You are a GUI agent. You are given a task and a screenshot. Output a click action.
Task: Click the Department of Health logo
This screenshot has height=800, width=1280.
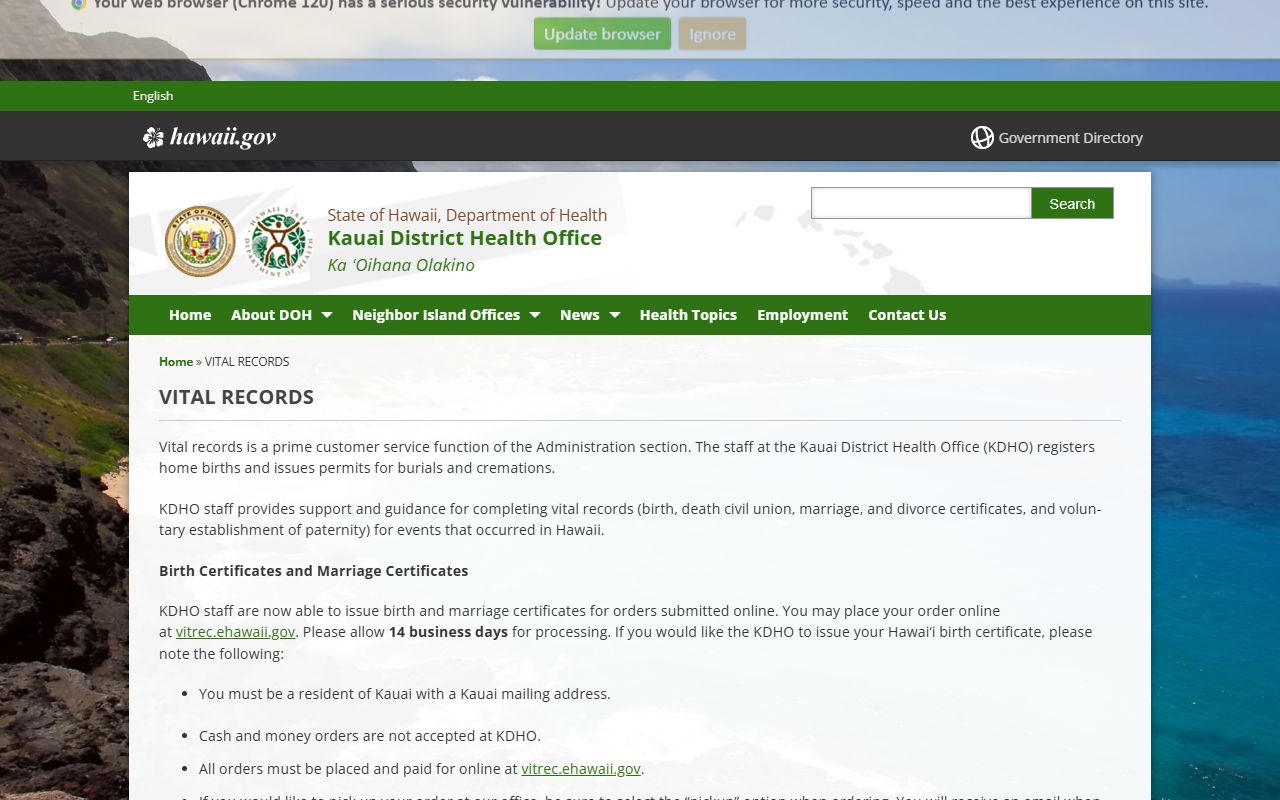tap(278, 242)
